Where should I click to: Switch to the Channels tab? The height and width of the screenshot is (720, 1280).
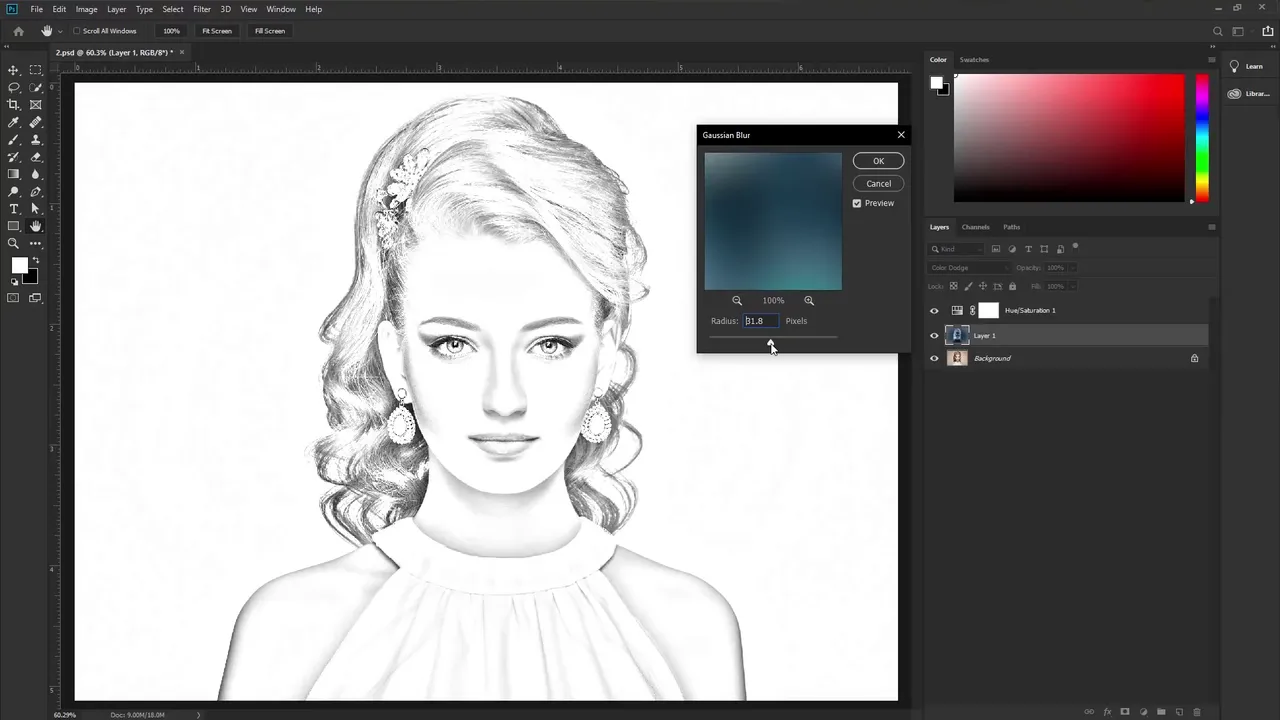coord(975,227)
